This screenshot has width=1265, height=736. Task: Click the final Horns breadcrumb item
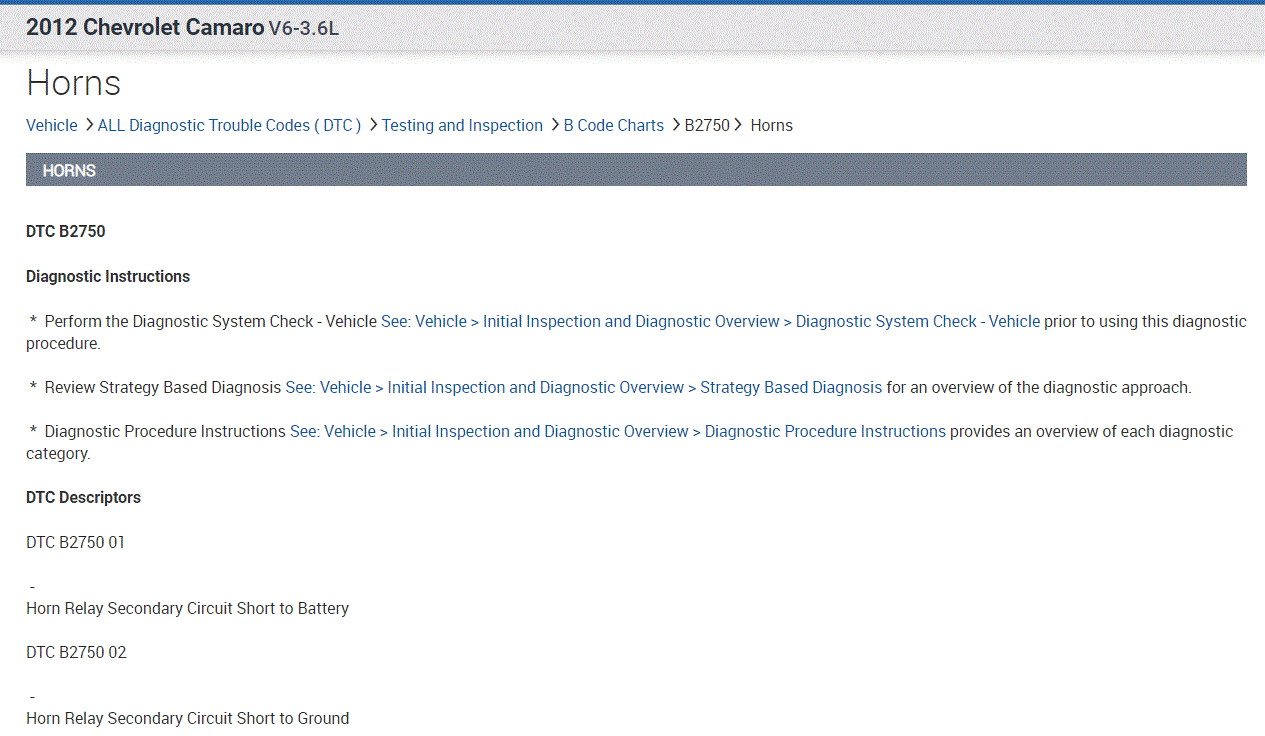tap(771, 125)
